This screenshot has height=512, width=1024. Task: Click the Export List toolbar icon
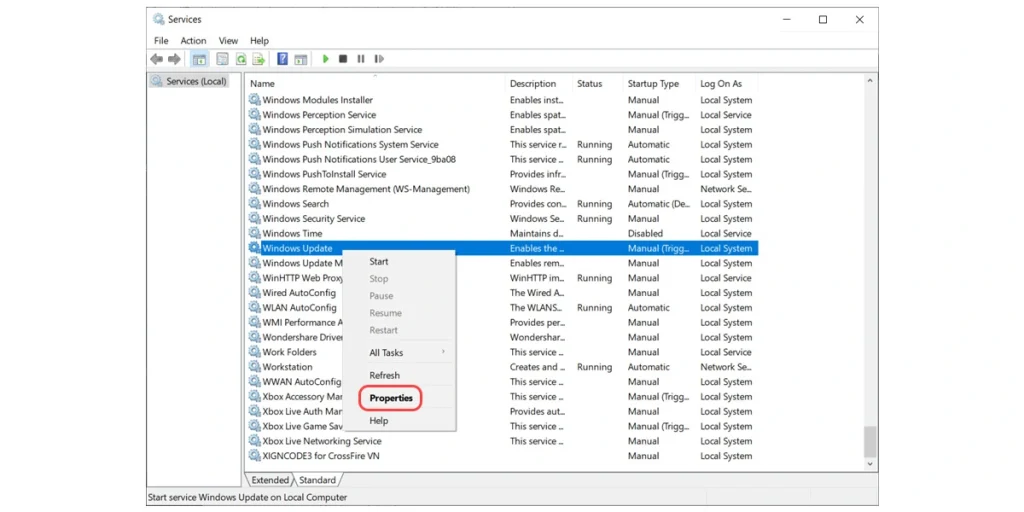tap(259, 59)
